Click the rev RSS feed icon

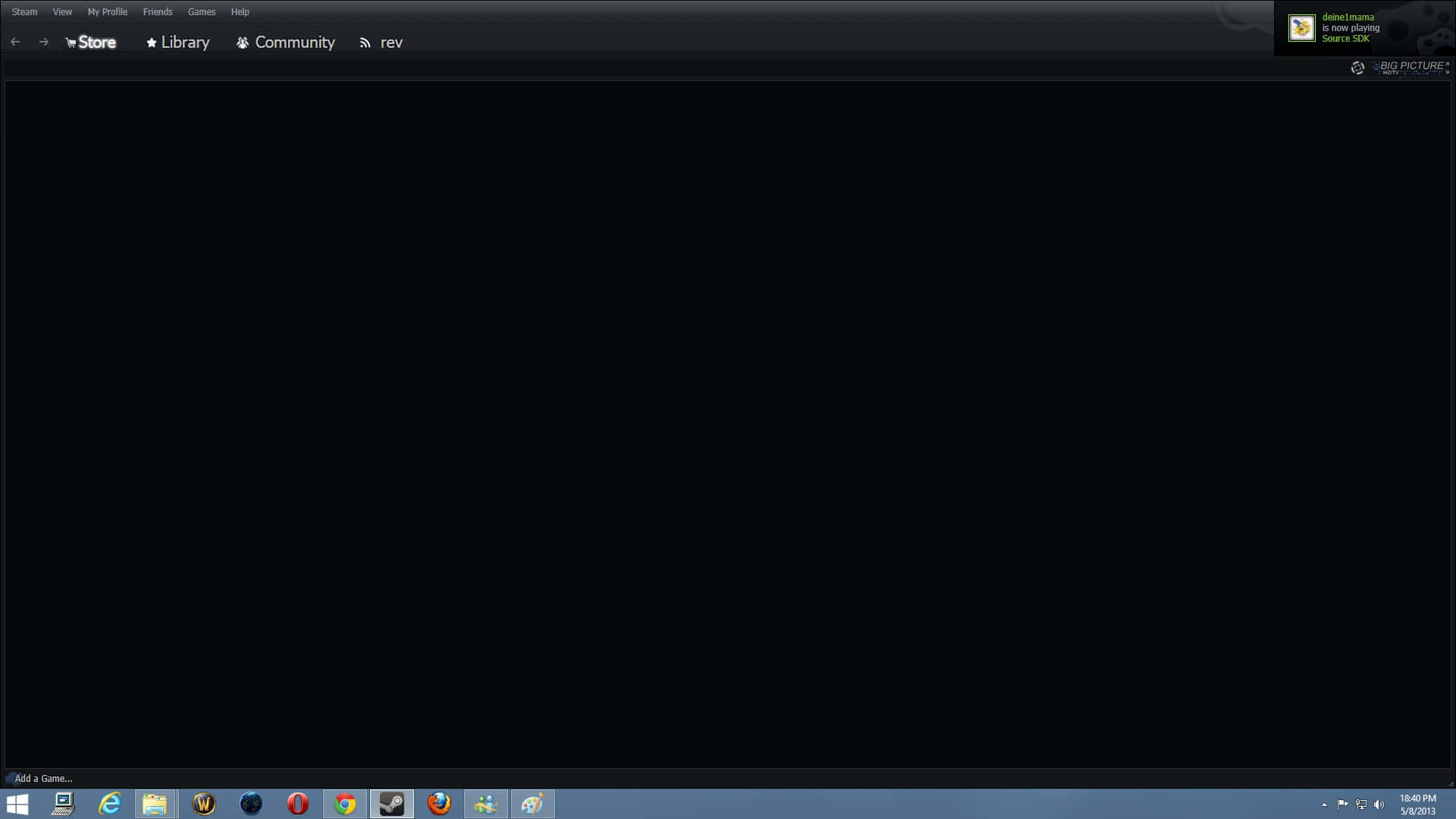tap(365, 42)
